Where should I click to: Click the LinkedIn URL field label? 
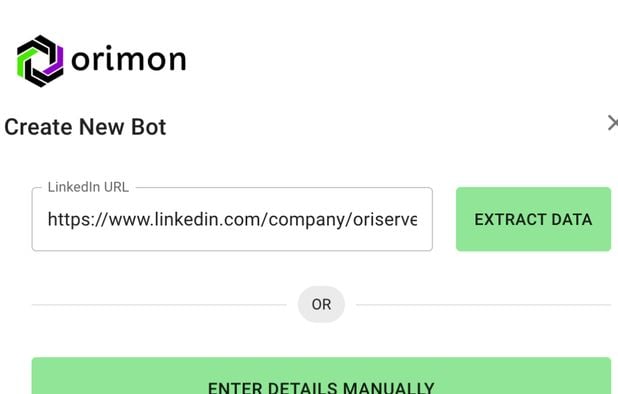tap(88, 187)
